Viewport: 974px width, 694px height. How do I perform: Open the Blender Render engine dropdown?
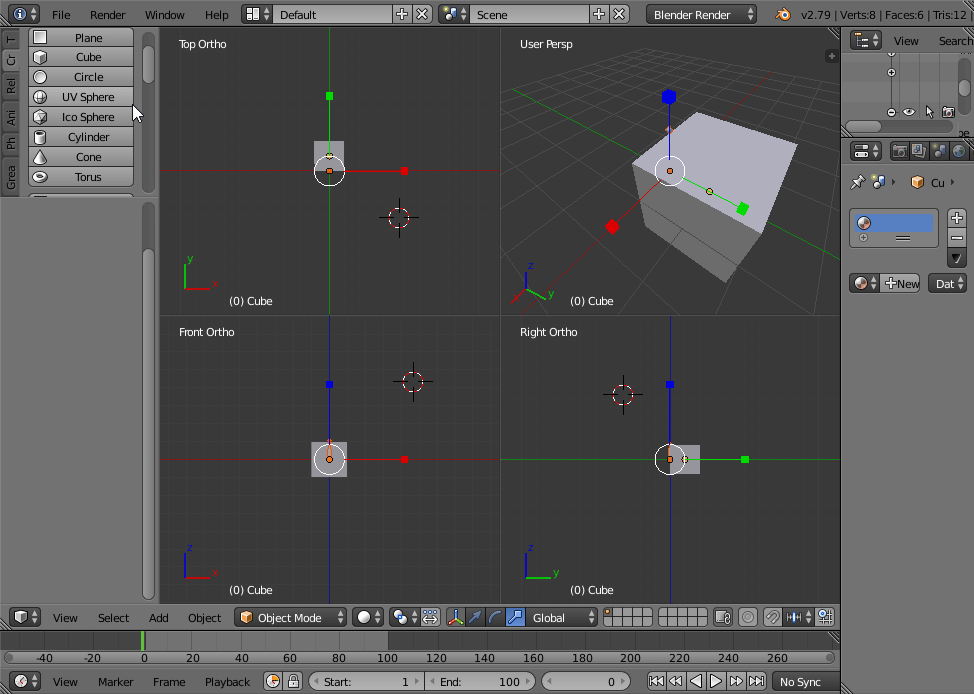tap(700, 14)
